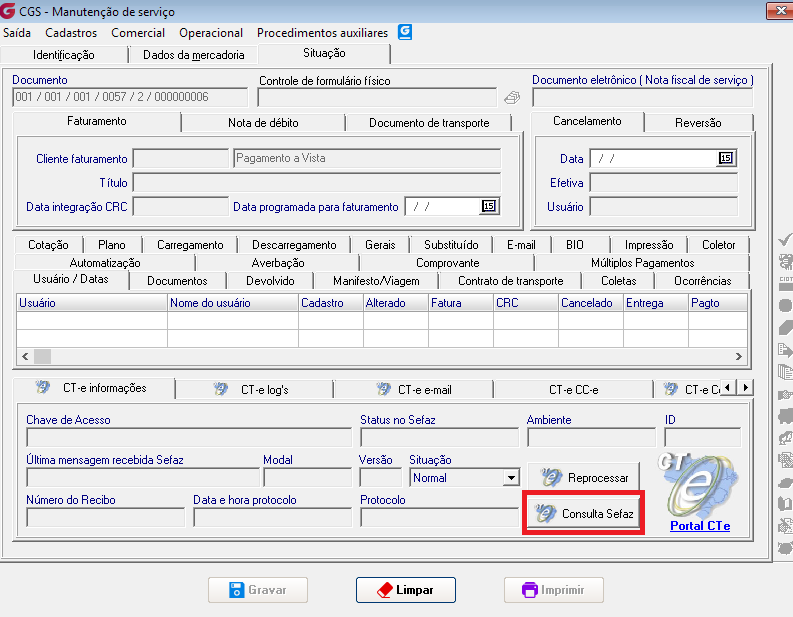793x617 pixels.
Task: Click the printer icon beside Controle de formulário físico
Action: (x=512, y=98)
